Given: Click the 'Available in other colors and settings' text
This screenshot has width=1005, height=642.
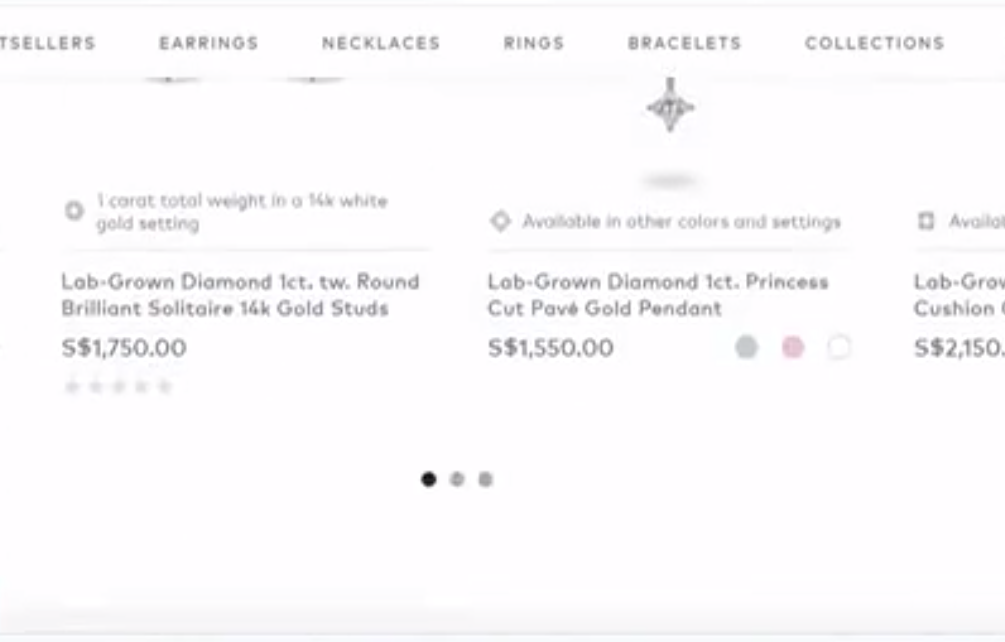Looking at the screenshot, I should click(681, 221).
